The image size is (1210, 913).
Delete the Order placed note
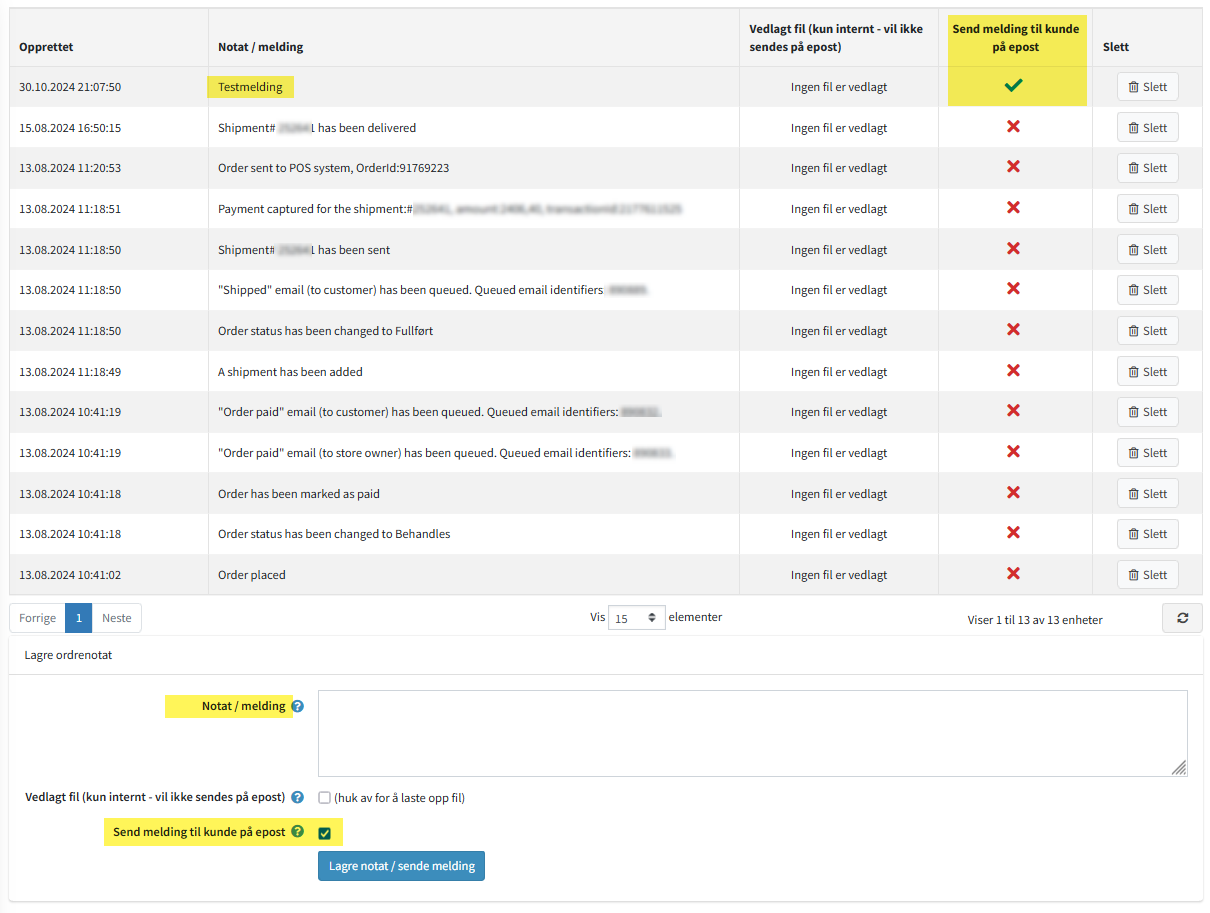pos(1147,575)
